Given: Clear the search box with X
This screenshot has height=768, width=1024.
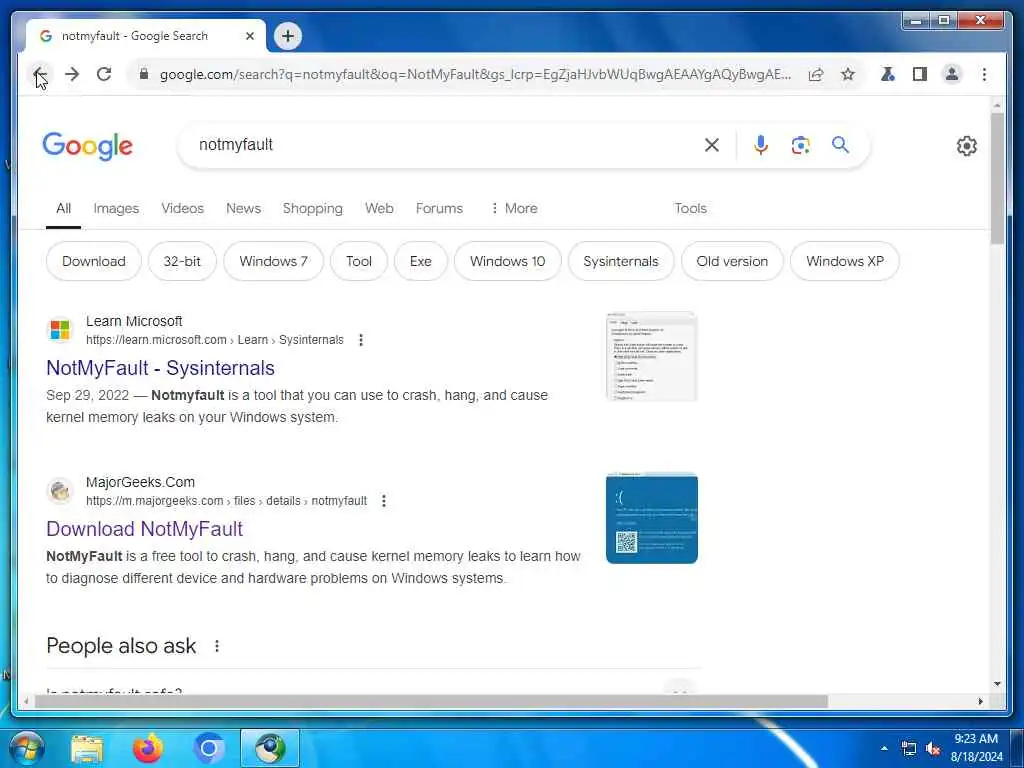Looking at the screenshot, I should coord(712,145).
